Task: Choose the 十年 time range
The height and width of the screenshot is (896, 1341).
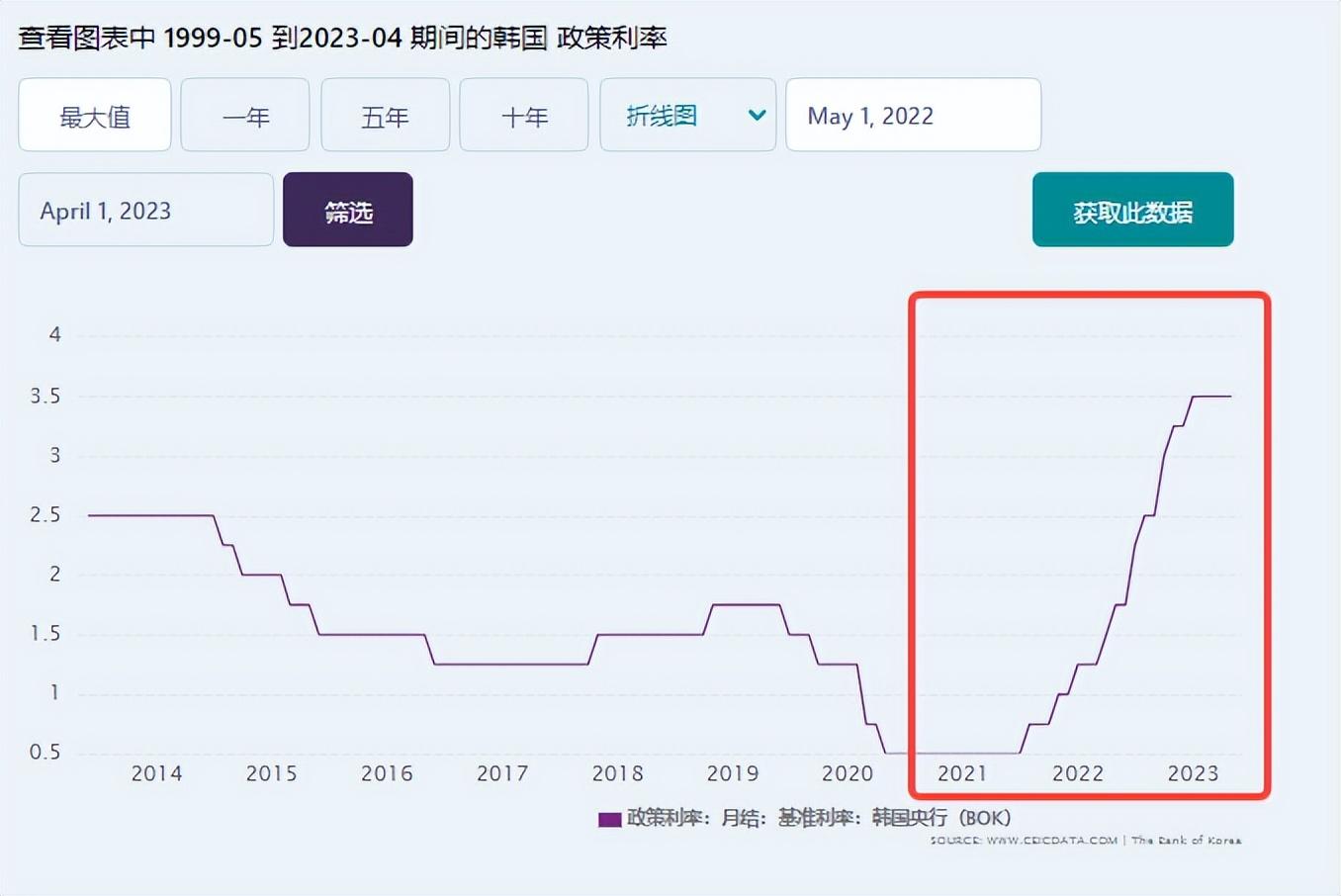Action: [523, 115]
